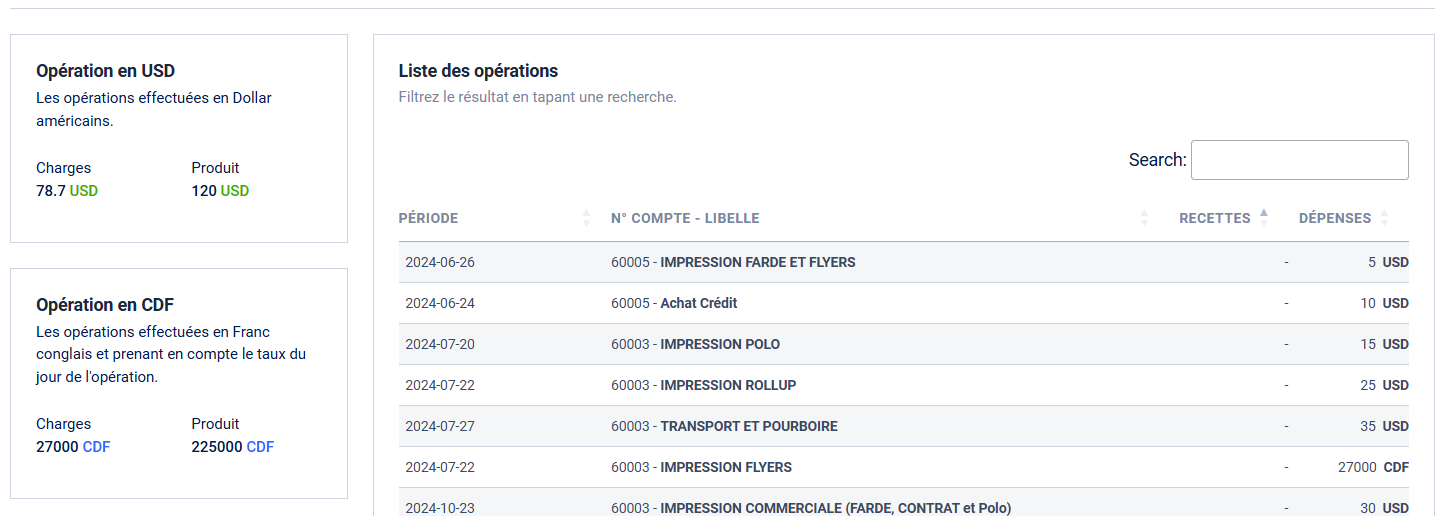Viewport: 1453px width, 516px height.
Task: Sort by the PÉRIODE header label
Action: click(x=428, y=218)
